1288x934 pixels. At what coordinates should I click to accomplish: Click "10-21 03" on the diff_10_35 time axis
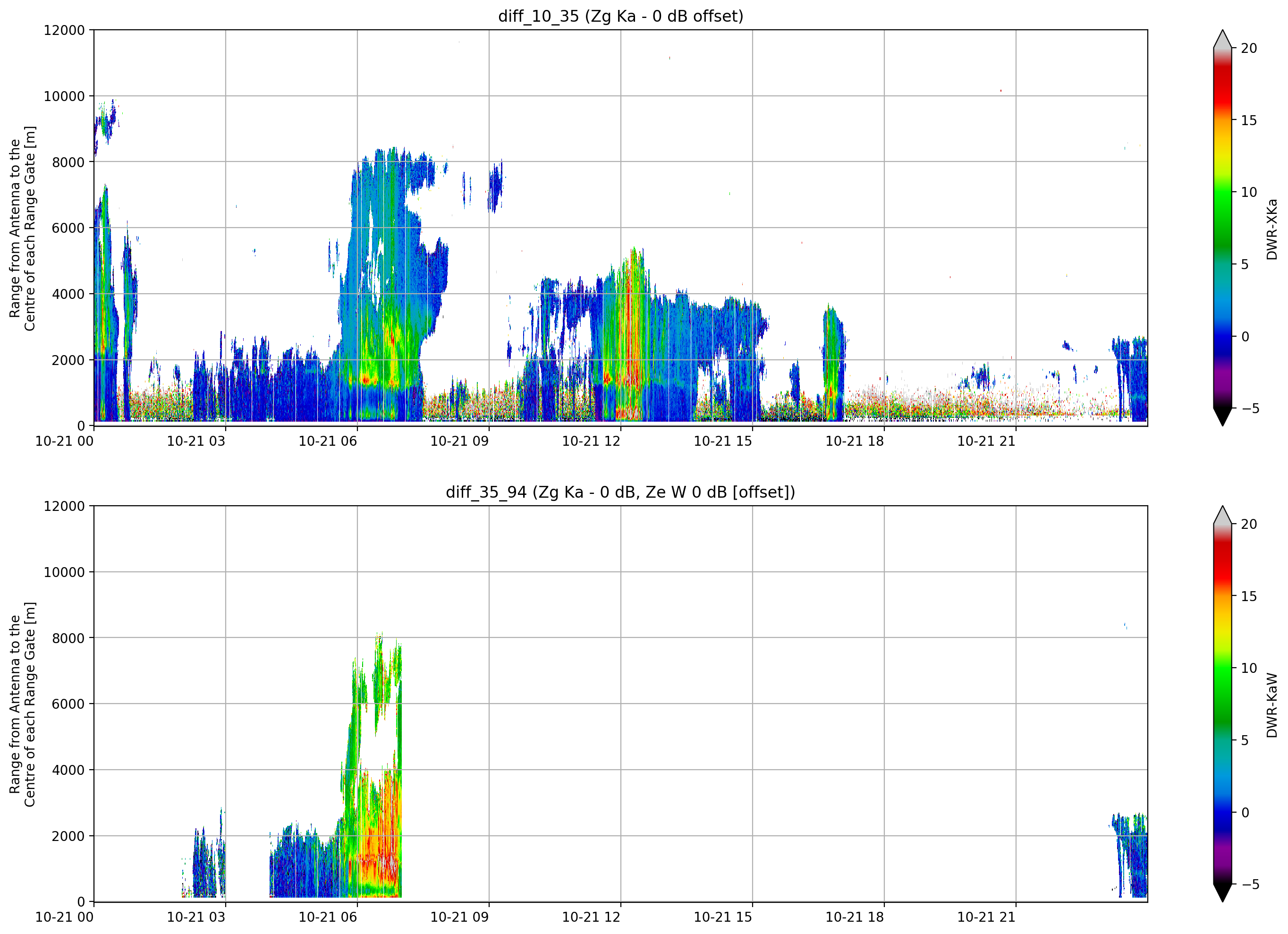point(196,442)
